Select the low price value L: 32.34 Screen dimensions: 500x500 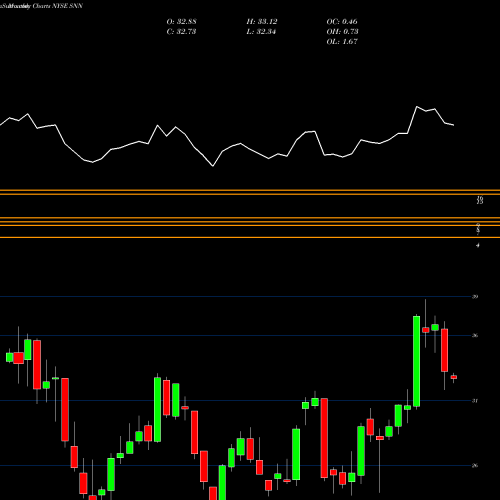tap(261, 32)
